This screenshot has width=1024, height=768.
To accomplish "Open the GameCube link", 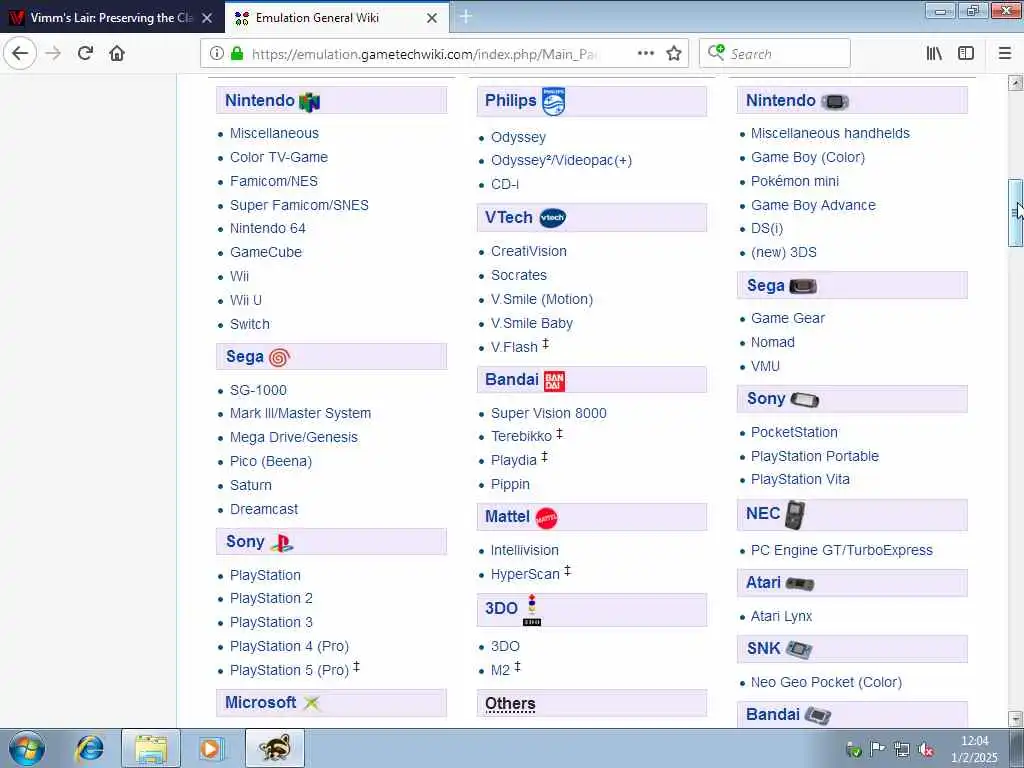I will 266,252.
